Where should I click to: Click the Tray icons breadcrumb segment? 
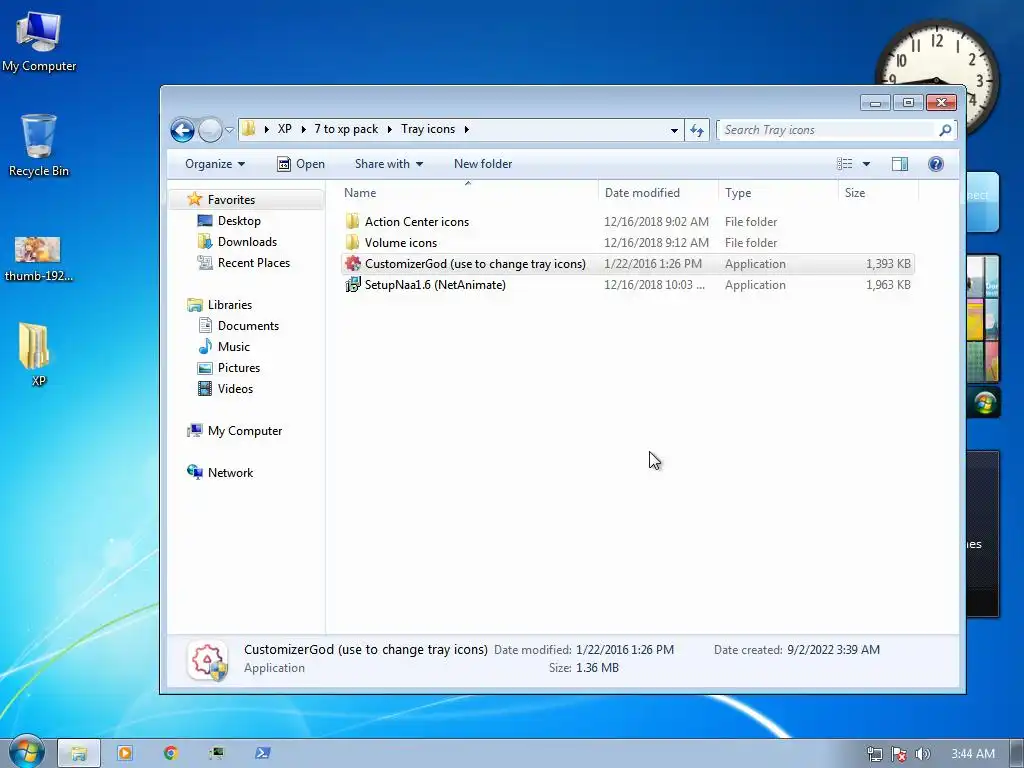[x=428, y=129]
